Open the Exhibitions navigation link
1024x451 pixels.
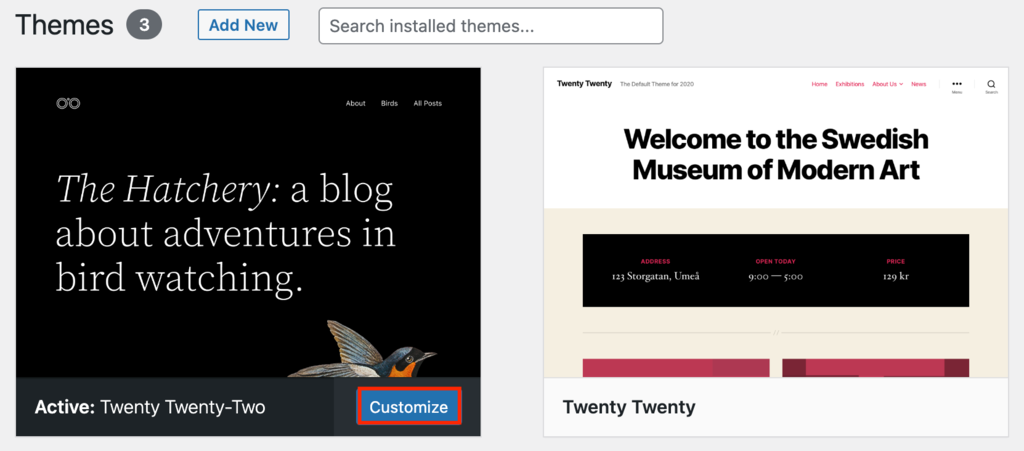tap(850, 84)
